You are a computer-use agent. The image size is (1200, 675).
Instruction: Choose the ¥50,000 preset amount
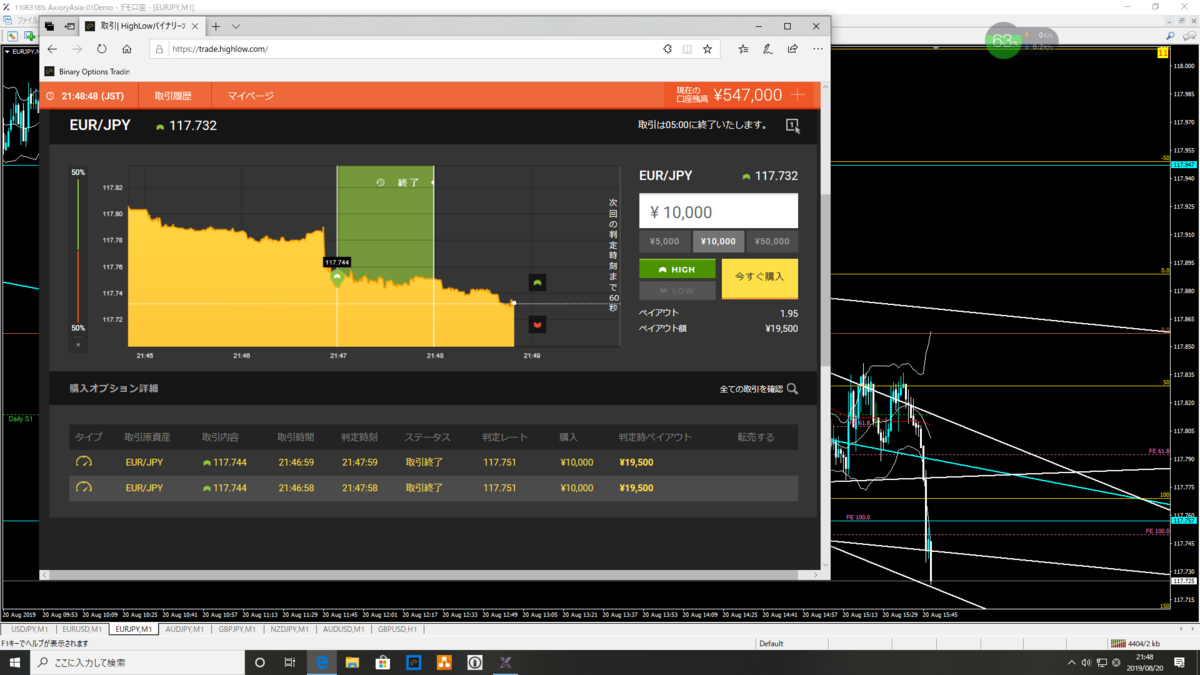pos(772,241)
